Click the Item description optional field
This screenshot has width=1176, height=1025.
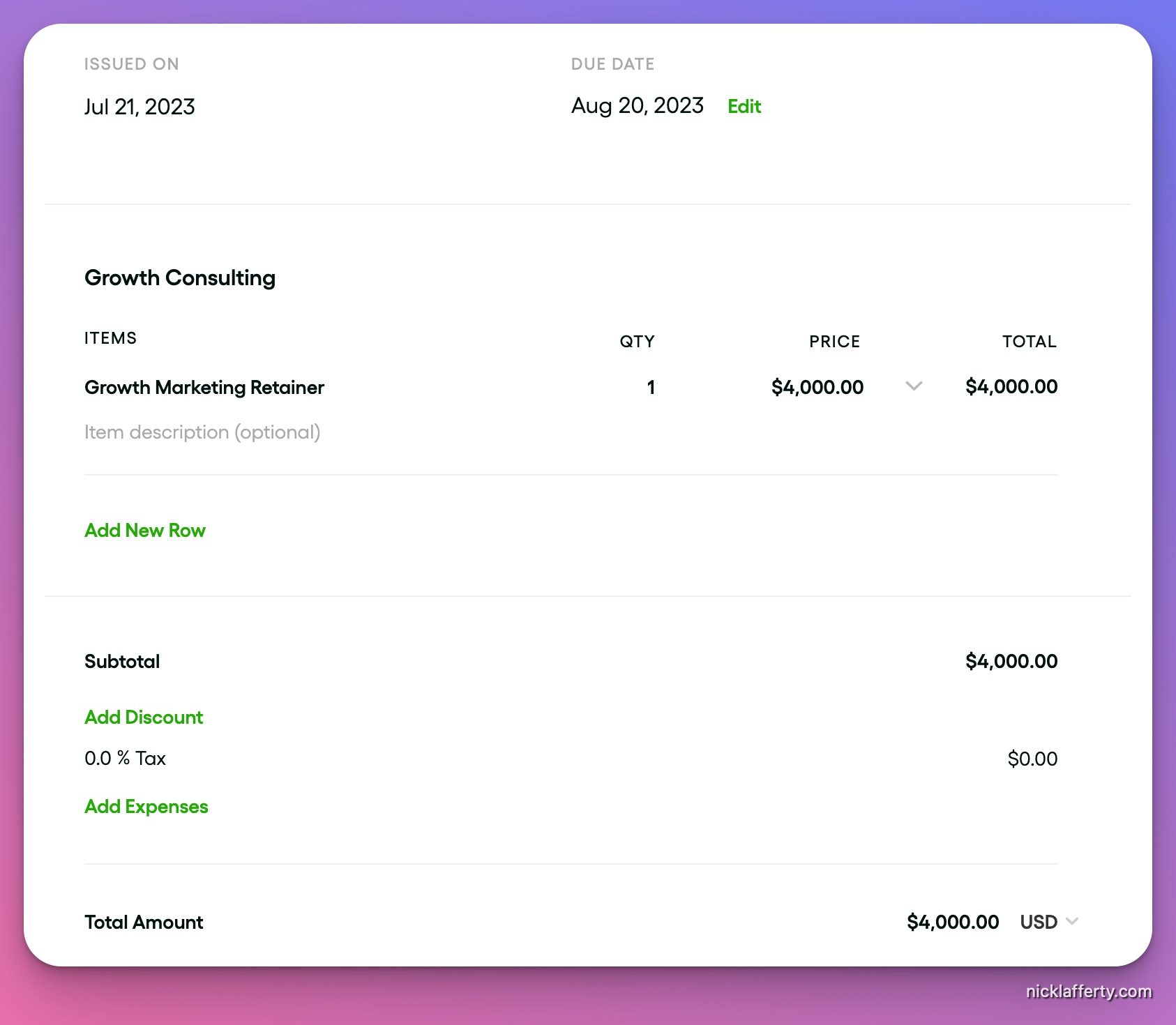coord(202,432)
